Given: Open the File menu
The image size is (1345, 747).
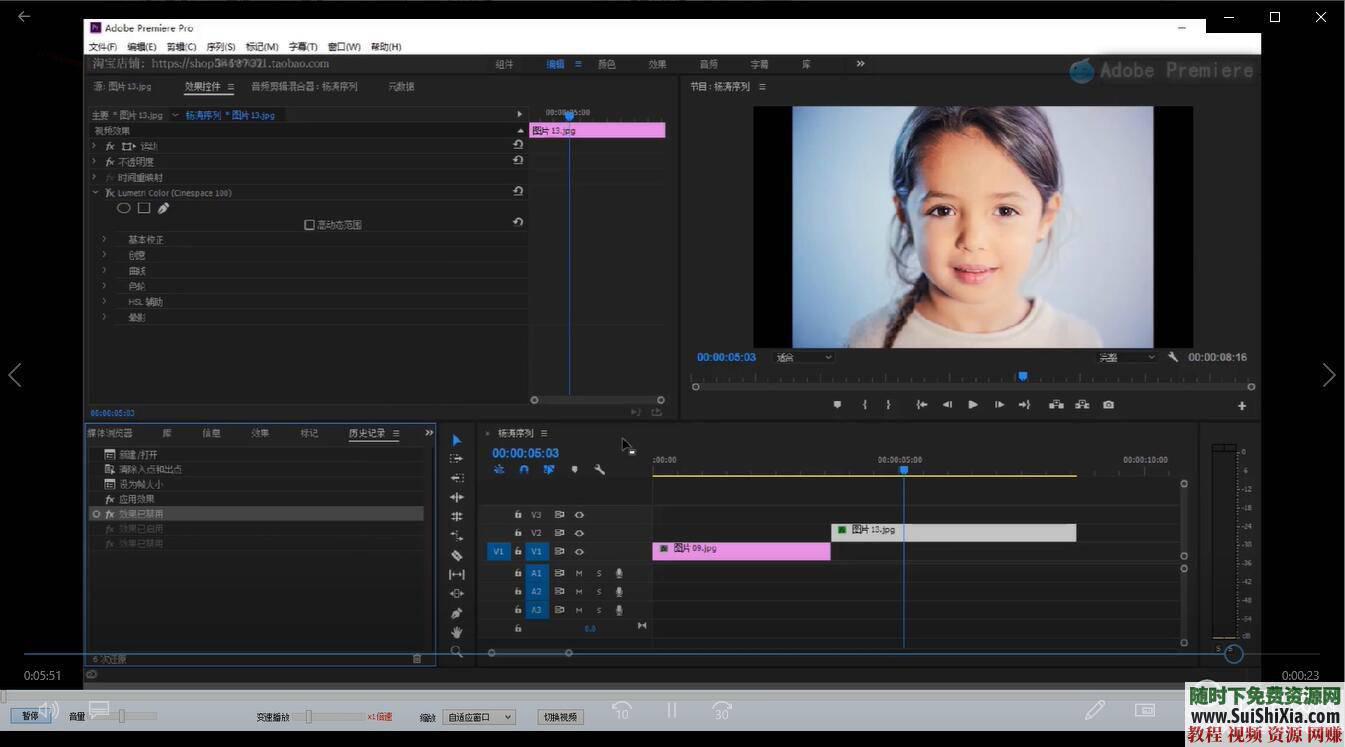Looking at the screenshot, I should pyautogui.click(x=102, y=47).
